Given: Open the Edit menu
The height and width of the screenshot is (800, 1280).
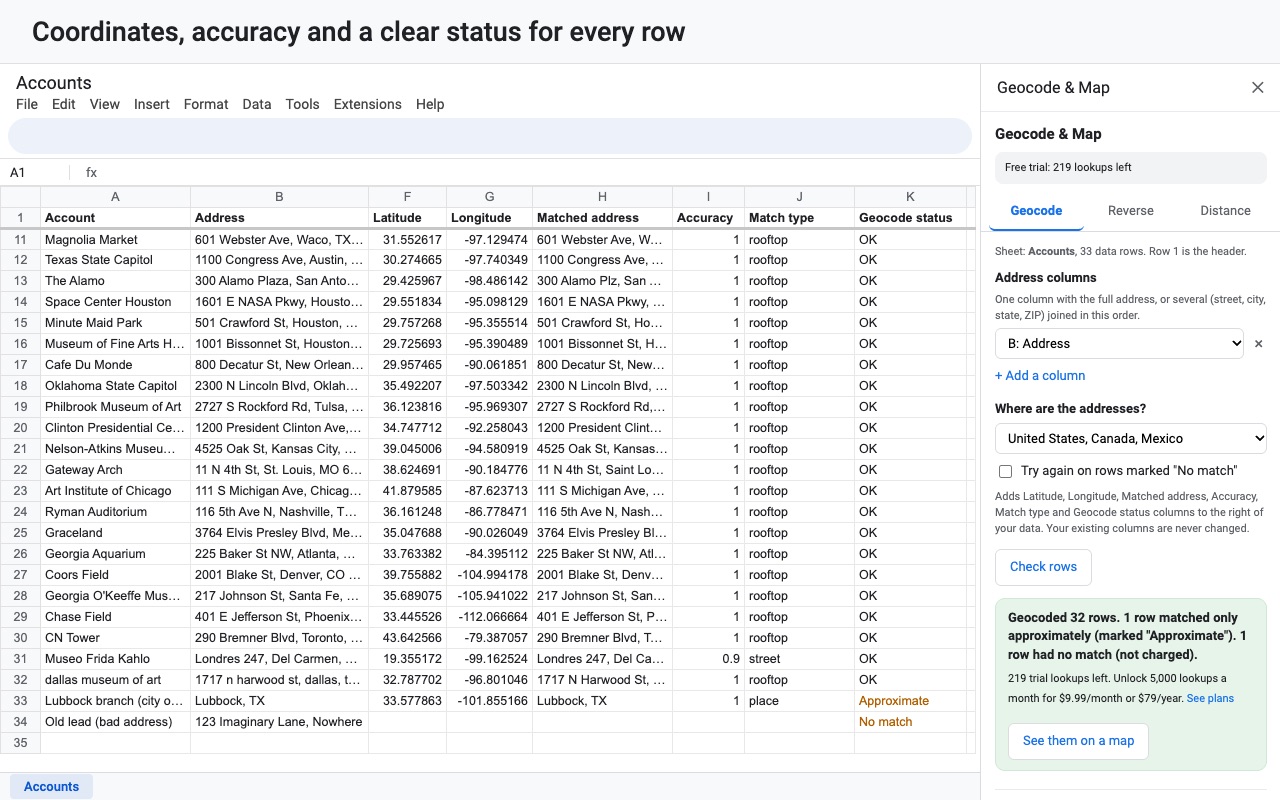Looking at the screenshot, I should [x=64, y=104].
